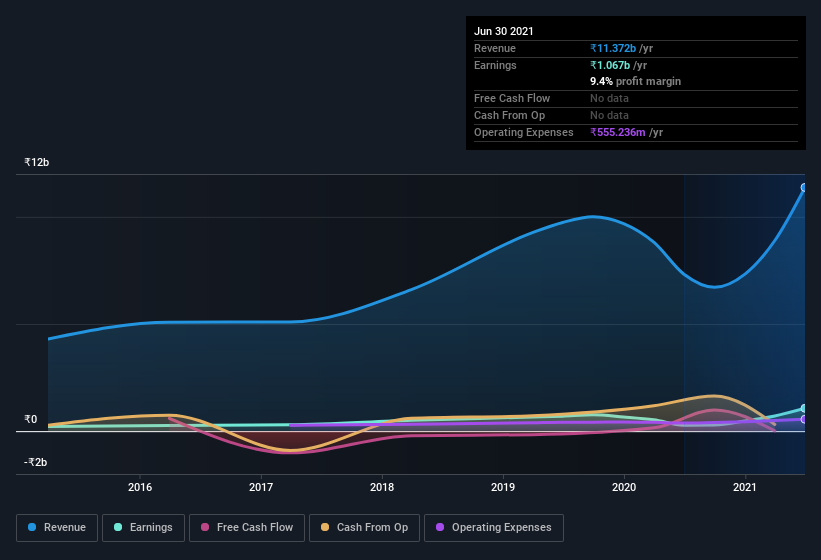Viewport: 821px width, 560px height.
Task: Click the Revenue data point on chart
Action: [x=804, y=187]
